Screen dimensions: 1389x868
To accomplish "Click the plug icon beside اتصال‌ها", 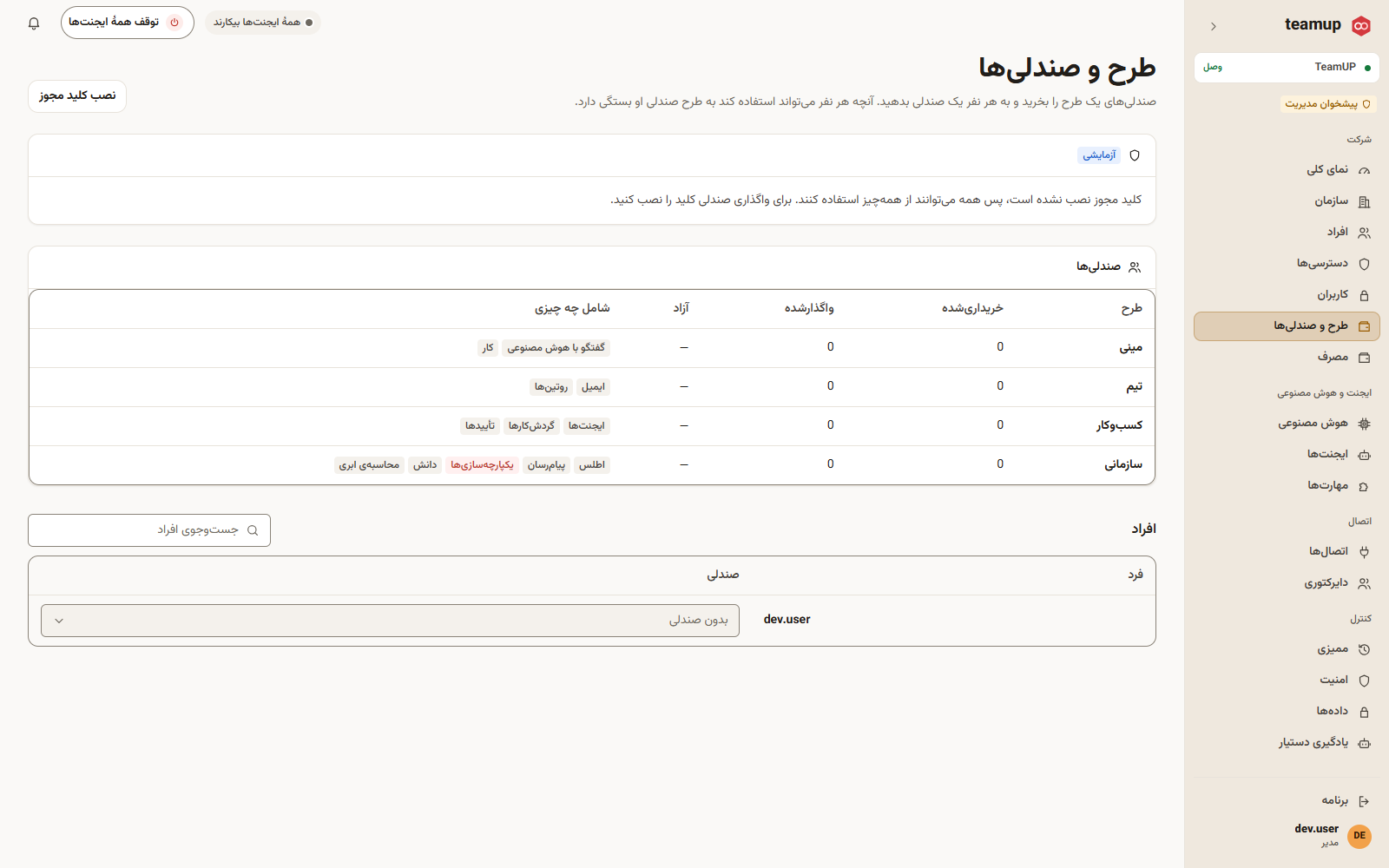I will pyautogui.click(x=1364, y=552).
